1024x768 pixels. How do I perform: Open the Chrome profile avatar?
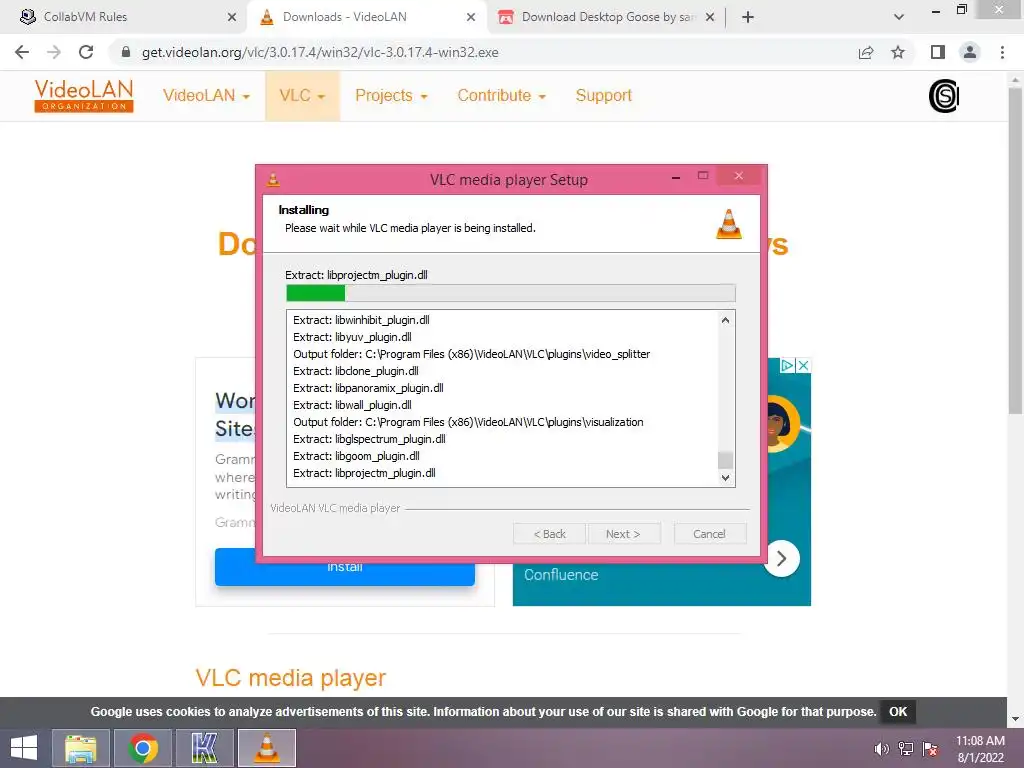pyautogui.click(x=970, y=52)
